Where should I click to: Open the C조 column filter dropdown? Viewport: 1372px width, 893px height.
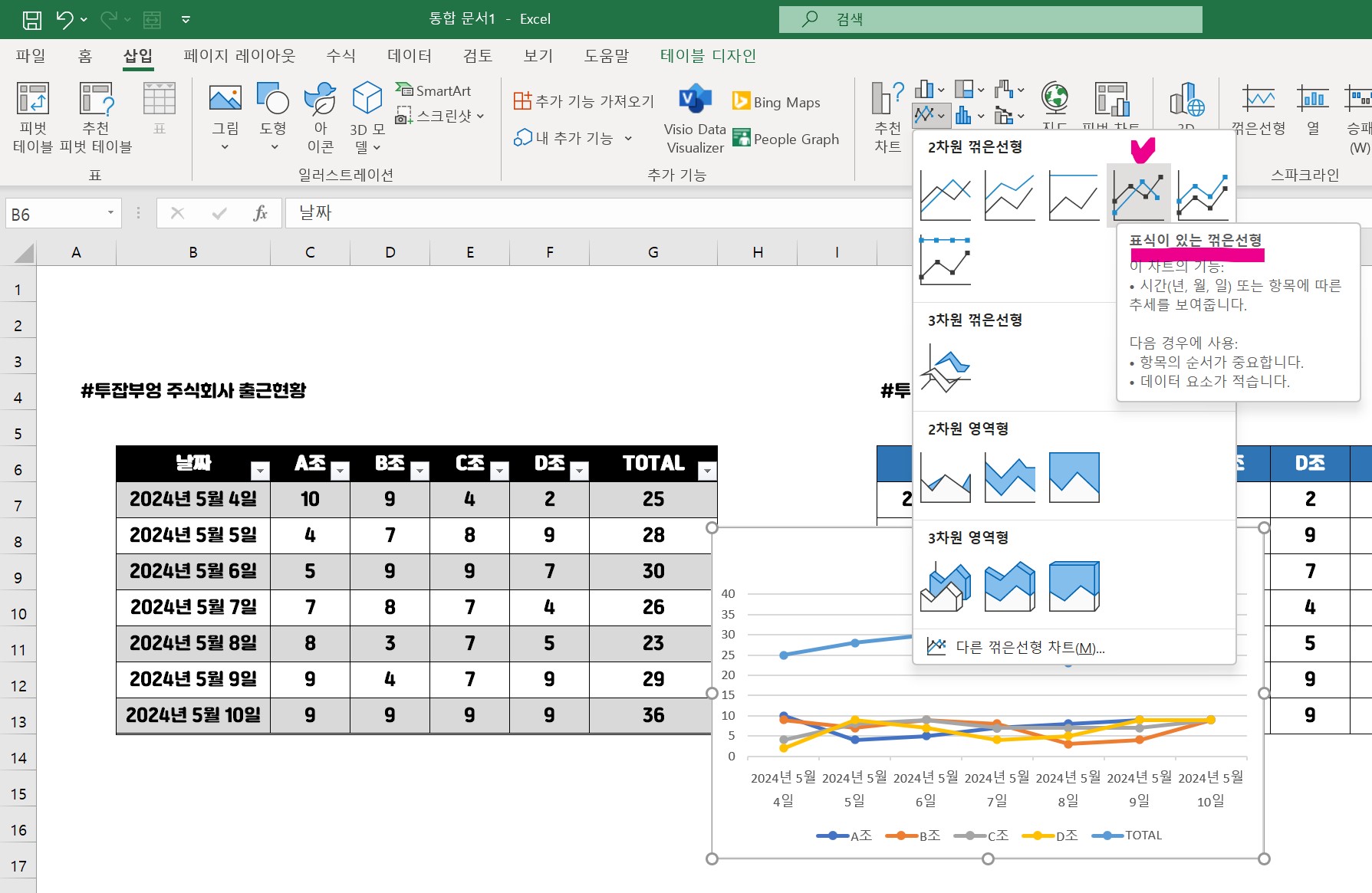point(499,471)
